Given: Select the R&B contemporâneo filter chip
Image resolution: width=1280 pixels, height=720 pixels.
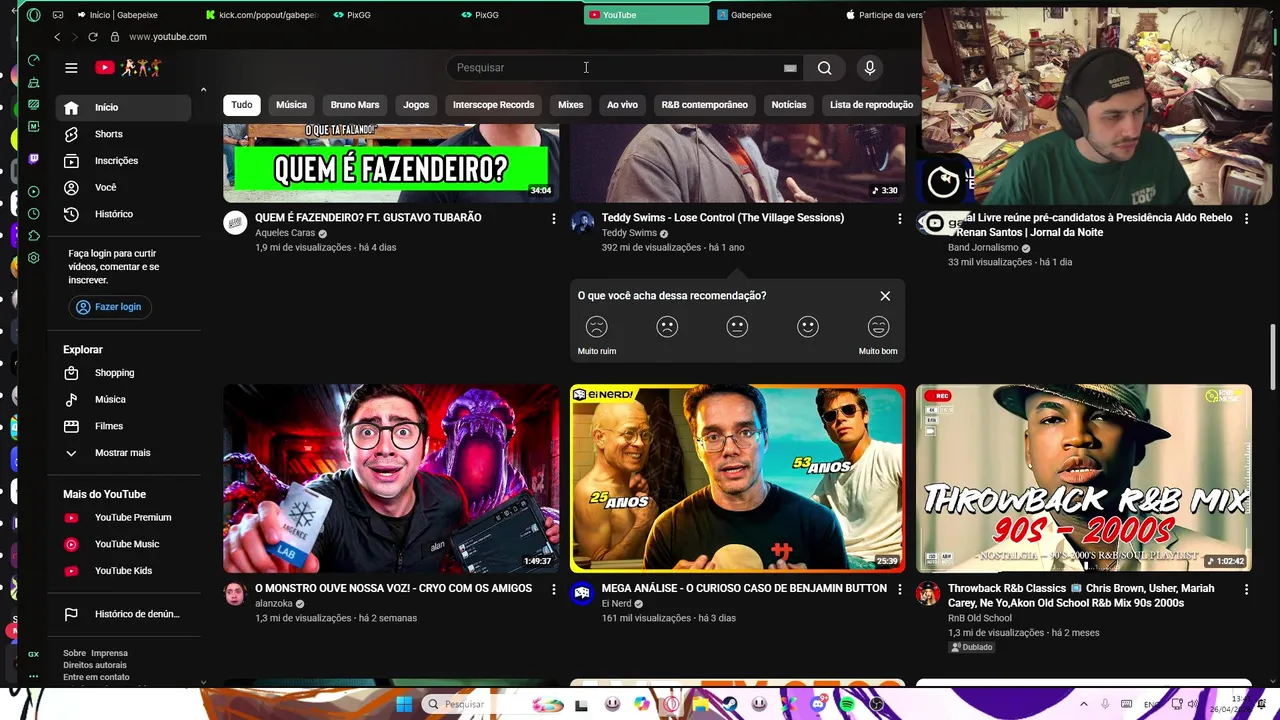Looking at the screenshot, I should point(704,105).
